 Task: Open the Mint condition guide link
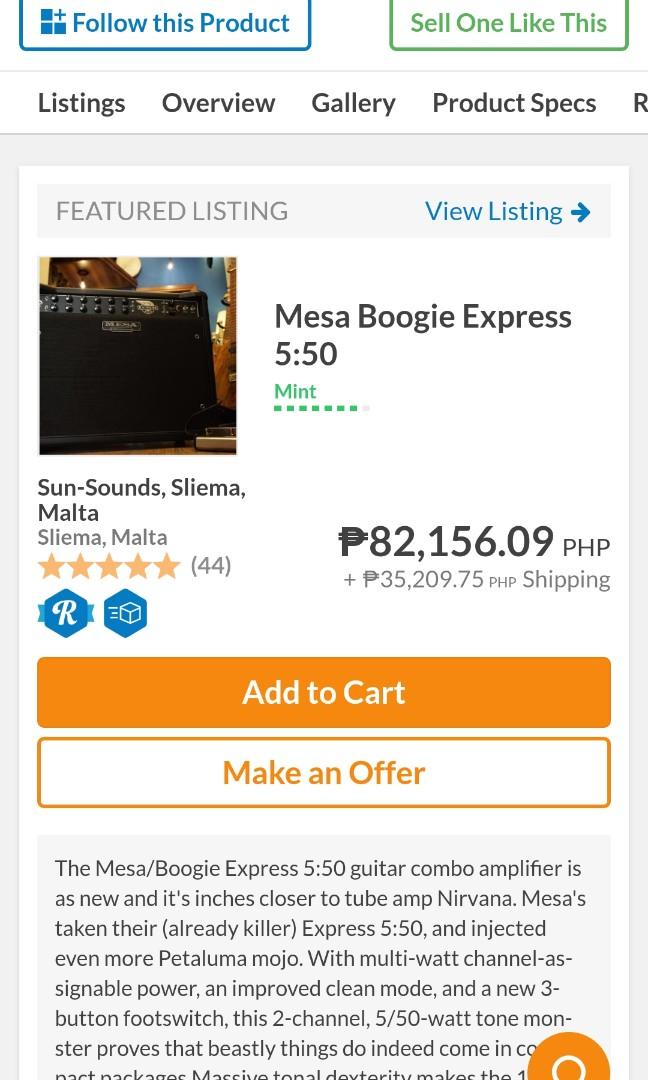click(x=295, y=391)
